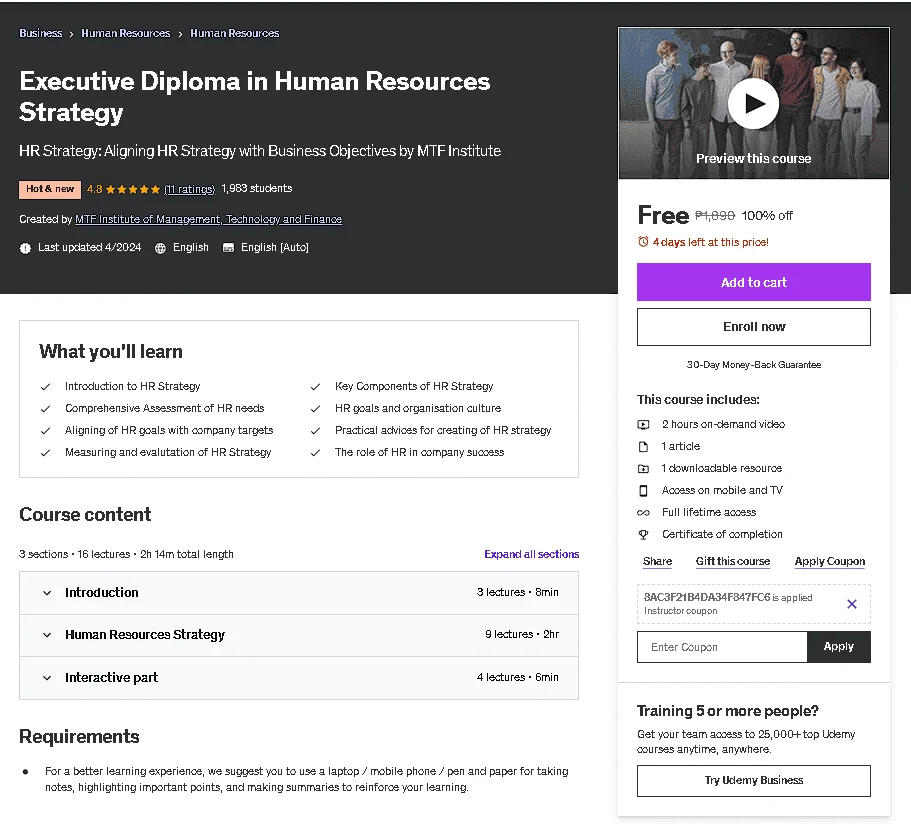Go to Business breadcrumb

[x=41, y=33]
